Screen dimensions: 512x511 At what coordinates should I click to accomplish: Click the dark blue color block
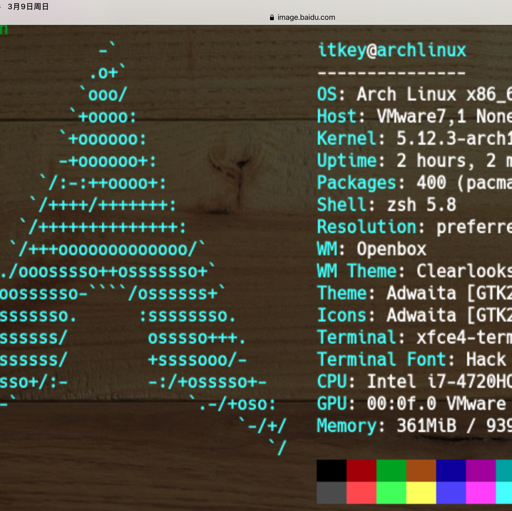click(451, 471)
